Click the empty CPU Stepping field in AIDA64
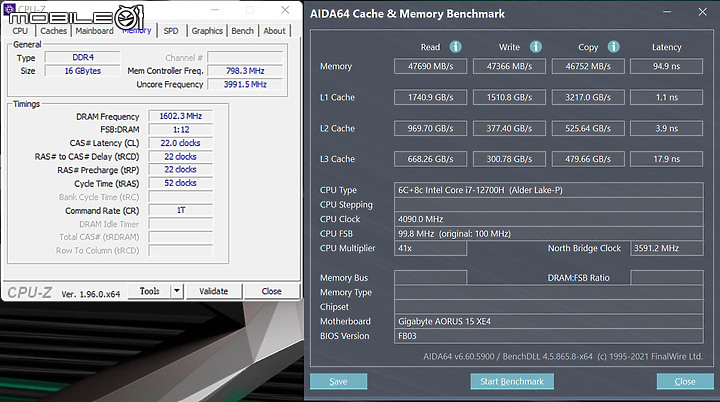Screen dimensions: 720x402 pos(549,204)
